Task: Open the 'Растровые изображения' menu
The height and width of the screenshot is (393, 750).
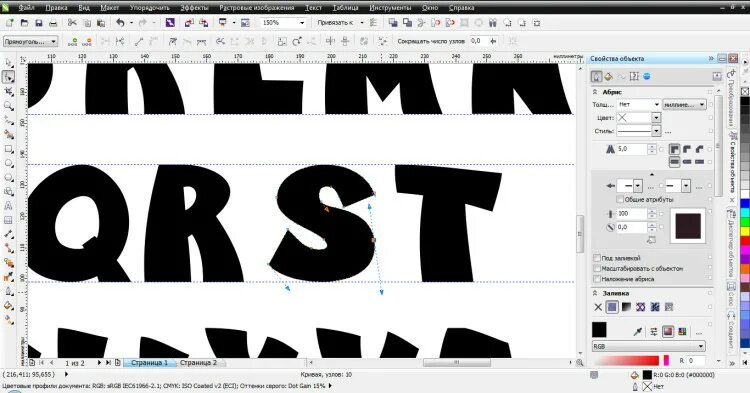Action: [257, 8]
